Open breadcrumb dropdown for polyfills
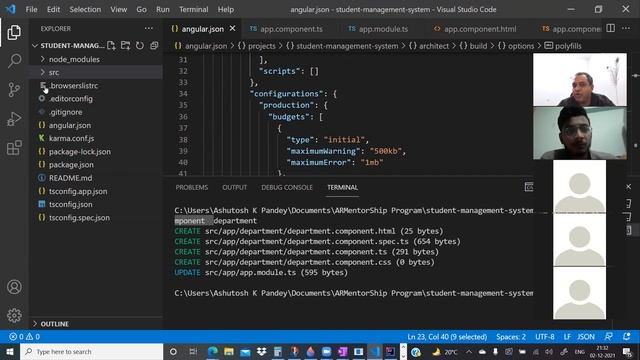640x360 pixels. tap(563, 46)
